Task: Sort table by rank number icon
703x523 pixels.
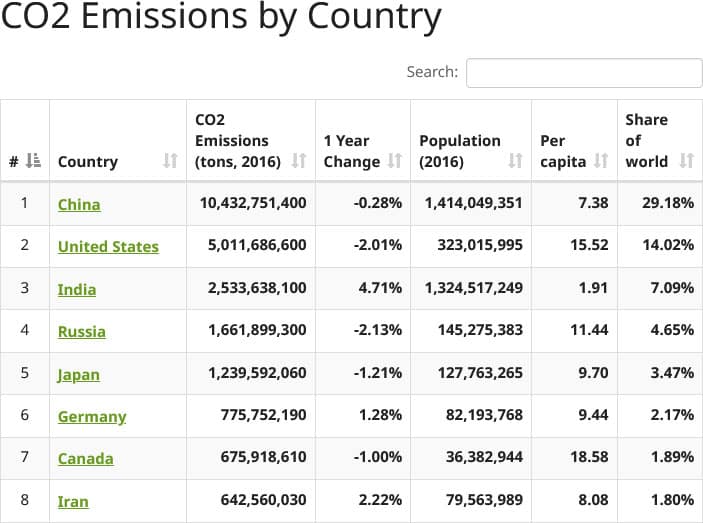Action: (34, 161)
